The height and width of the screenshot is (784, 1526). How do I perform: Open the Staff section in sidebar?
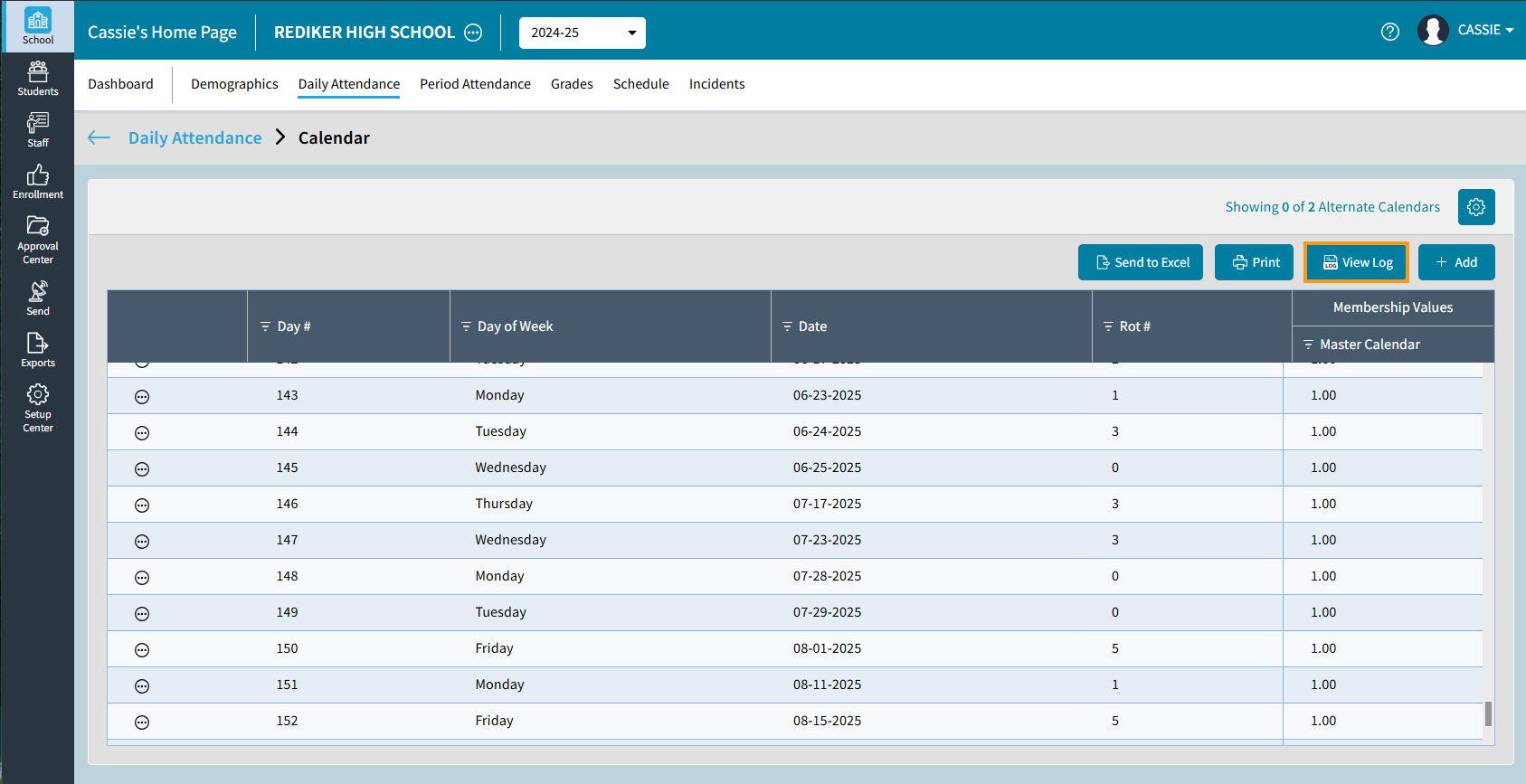38,130
